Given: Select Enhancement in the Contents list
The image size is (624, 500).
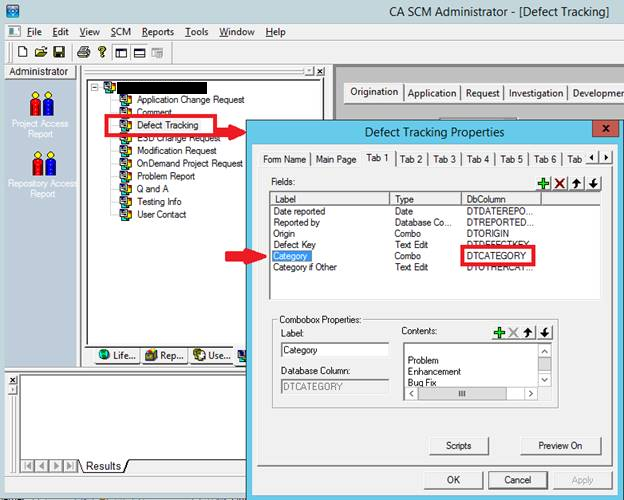Looking at the screenshot, I should 434,371.
